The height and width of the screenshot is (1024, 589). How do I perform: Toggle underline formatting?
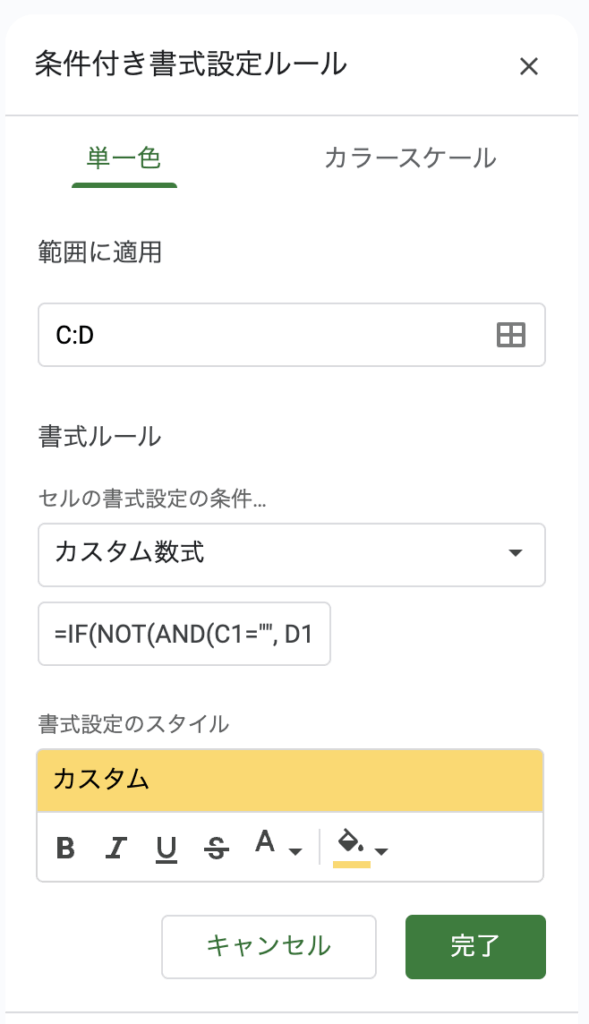pyautogui.click(x=167, y=849)
